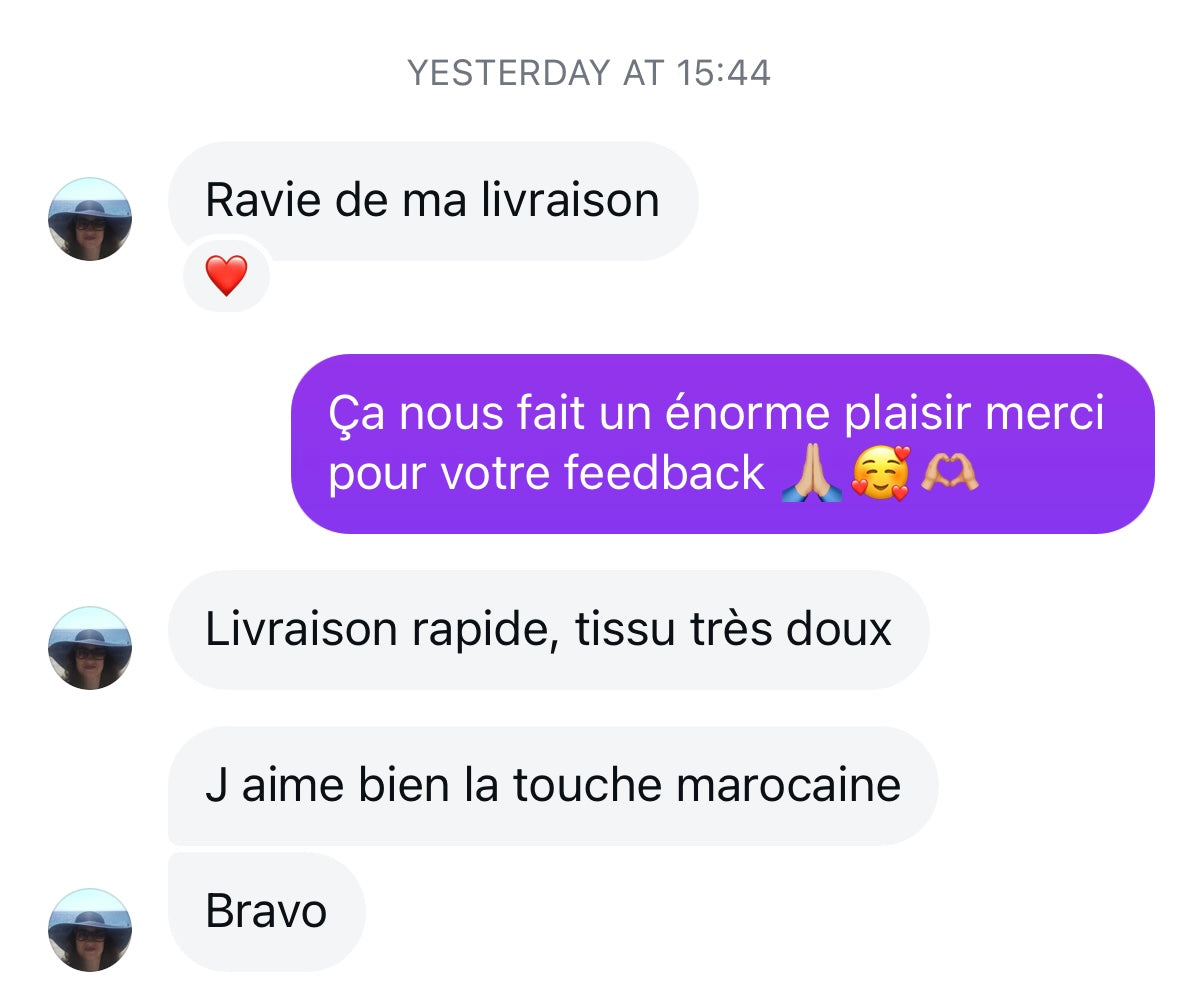Click the word 'Ravie' in first message
The height and width of the screenshot is (987, 1179).
point(263,201)
